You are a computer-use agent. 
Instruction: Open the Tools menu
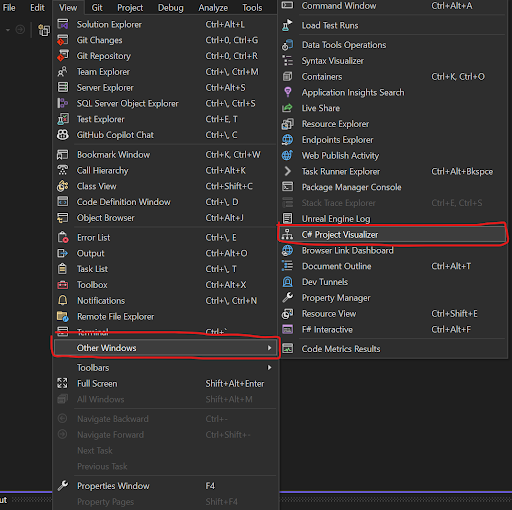click(252, 7)
